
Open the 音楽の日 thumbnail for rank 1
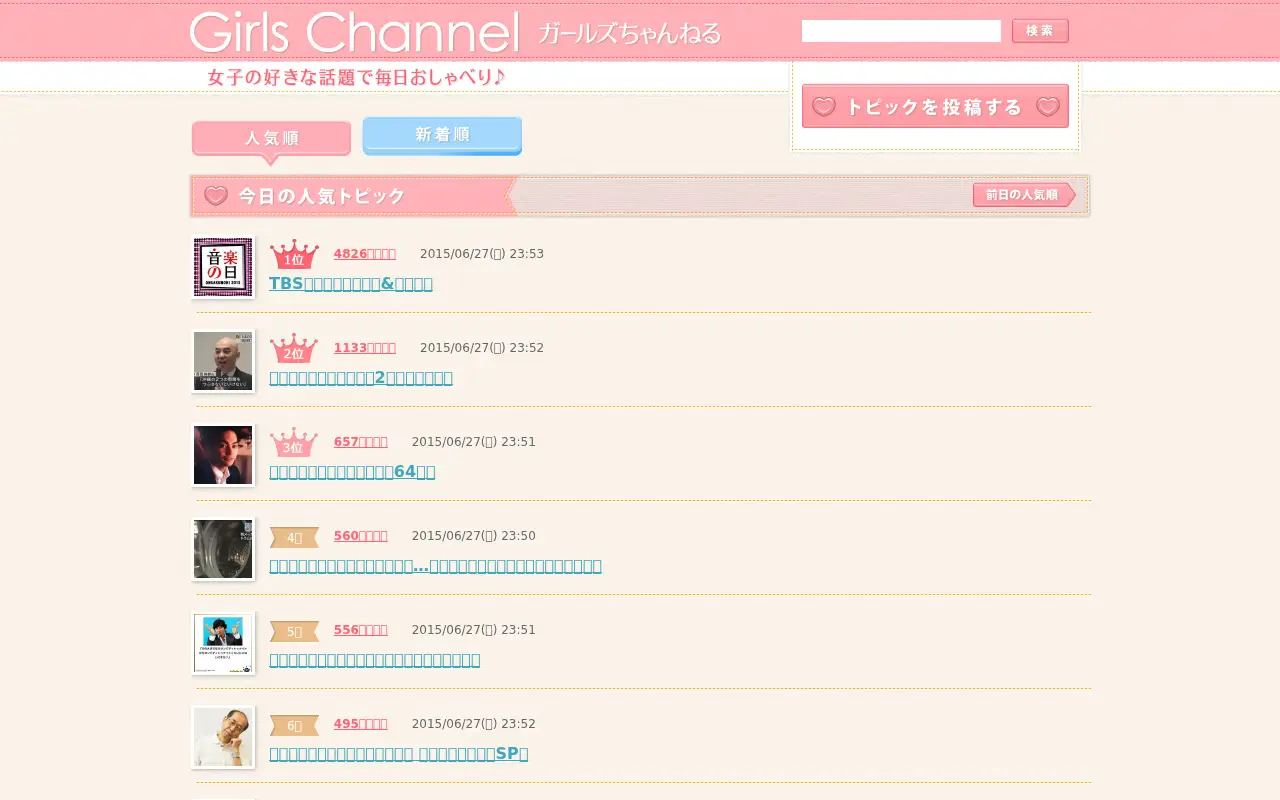tap(223, 267)
